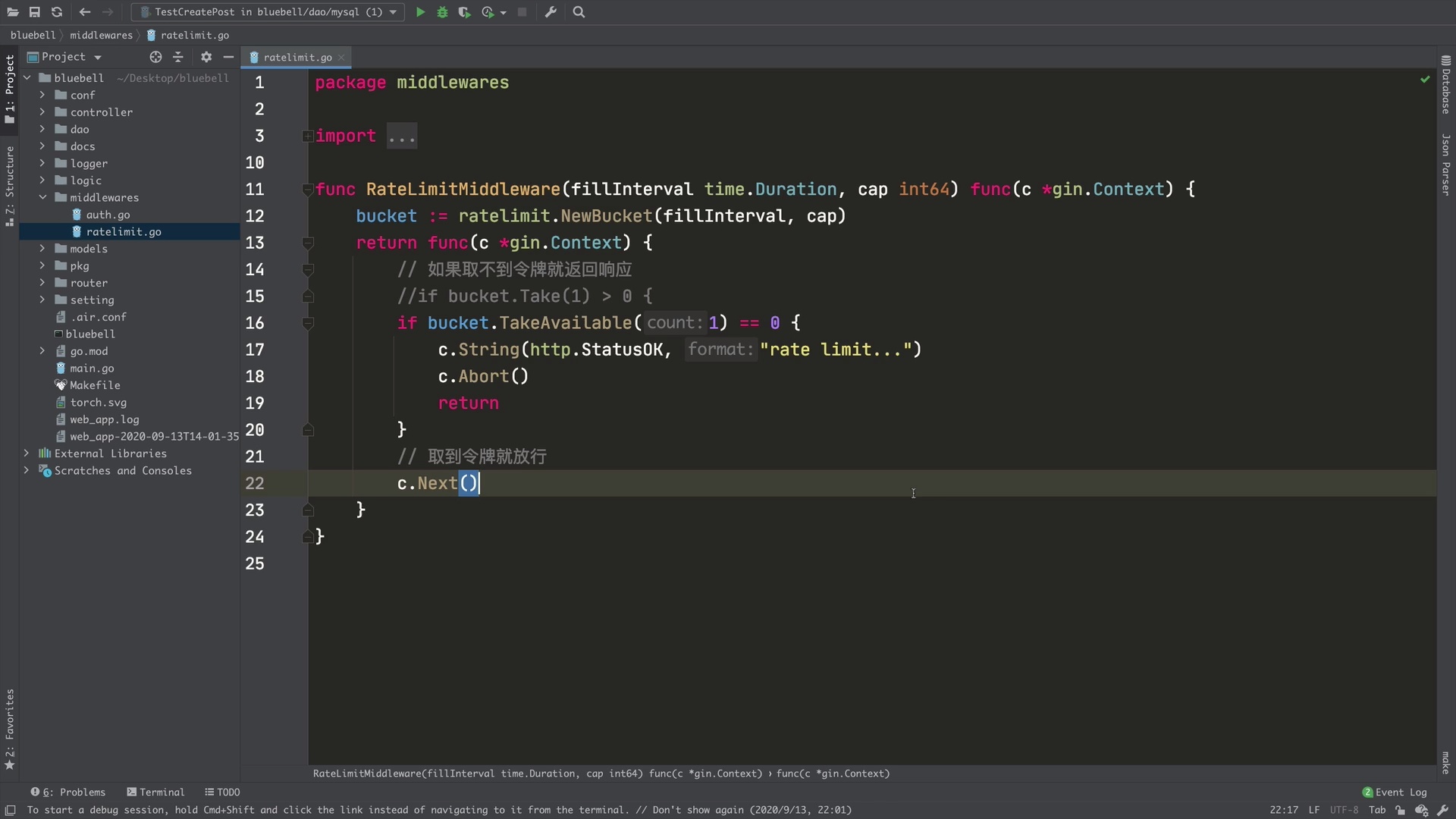Click the green Run button

point(420,12)
